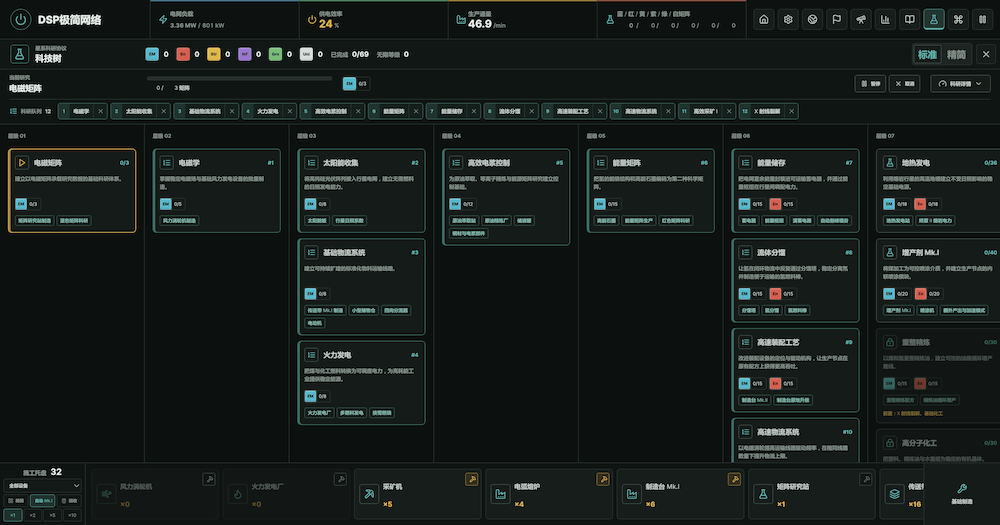Image resolution: width=1000 pixels, height=525 pixels.
Task: Select queue item 3 基础物流系统
Action: [206, 111]
